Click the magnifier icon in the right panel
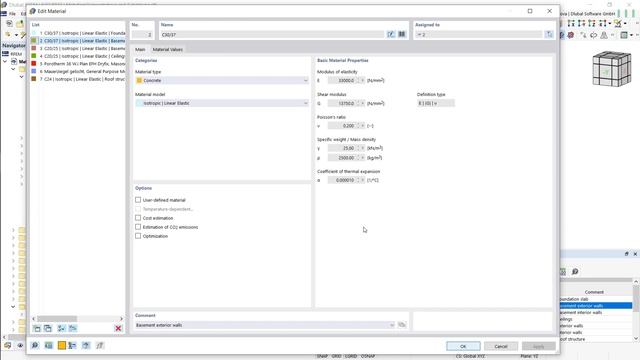The image size is (640, 360). pos(575,271)
